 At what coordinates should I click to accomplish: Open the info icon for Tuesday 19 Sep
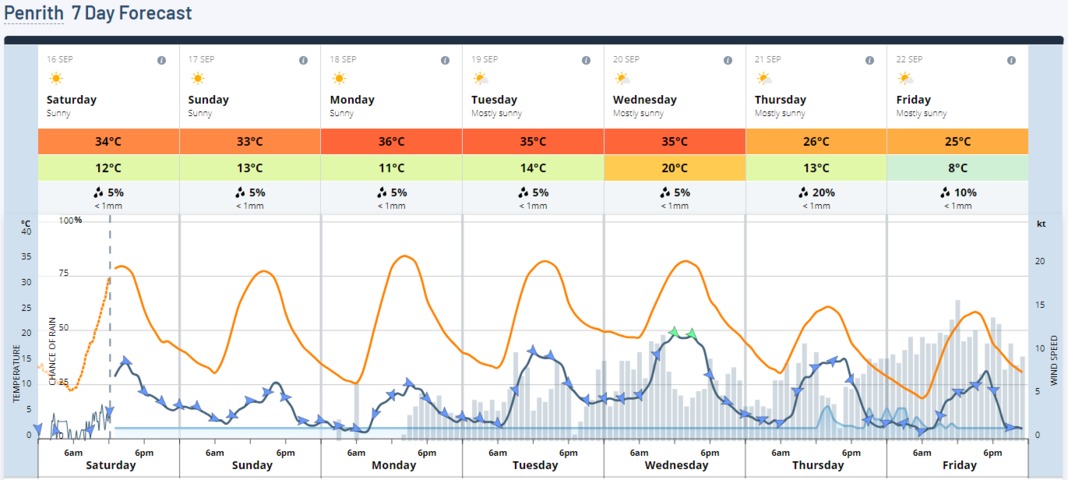(x=586, y=60)
